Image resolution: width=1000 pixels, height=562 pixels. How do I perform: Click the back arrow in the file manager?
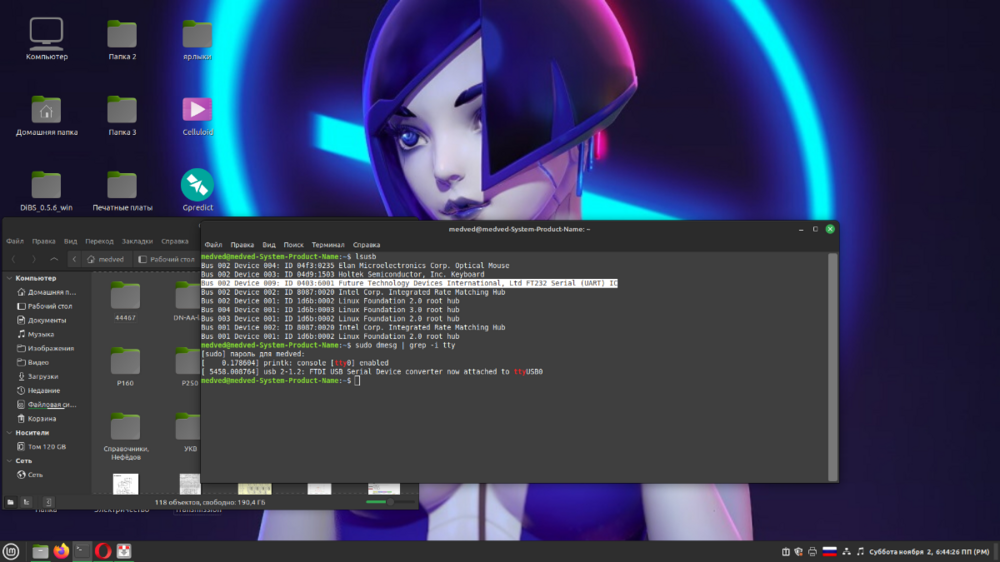coord(13,260)
